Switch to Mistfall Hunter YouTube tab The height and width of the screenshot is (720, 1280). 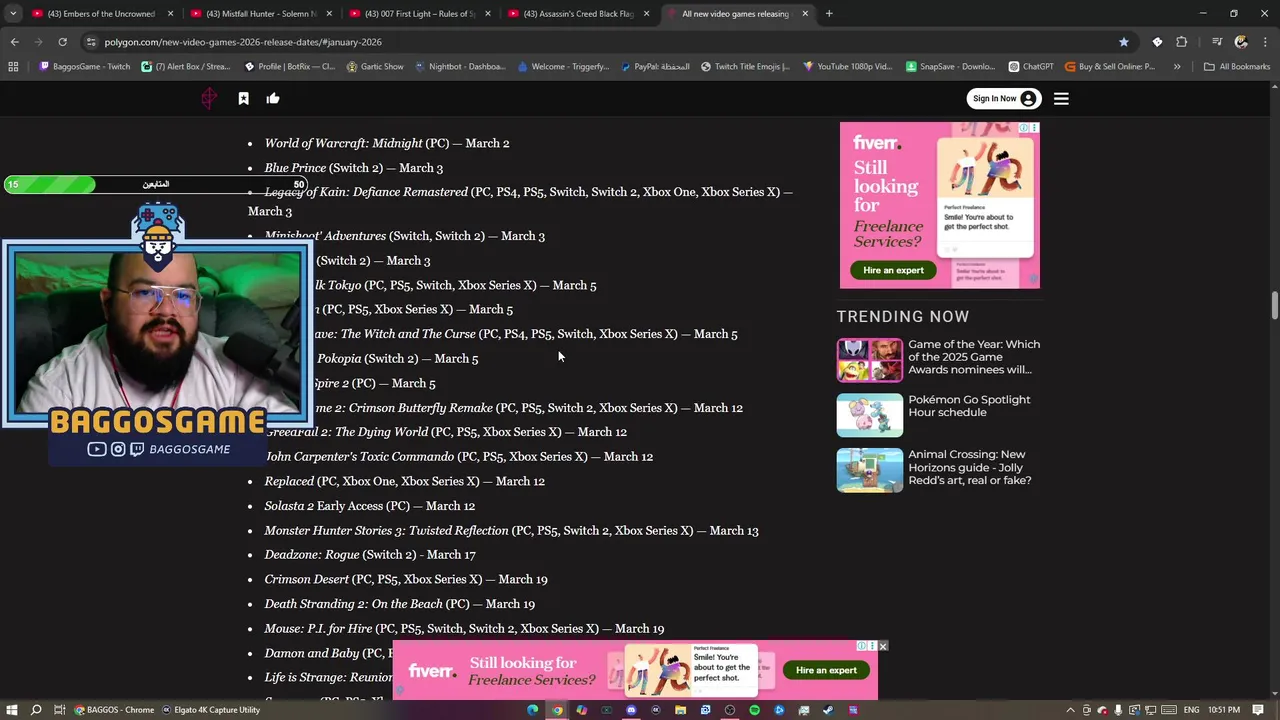pos(260,14)
